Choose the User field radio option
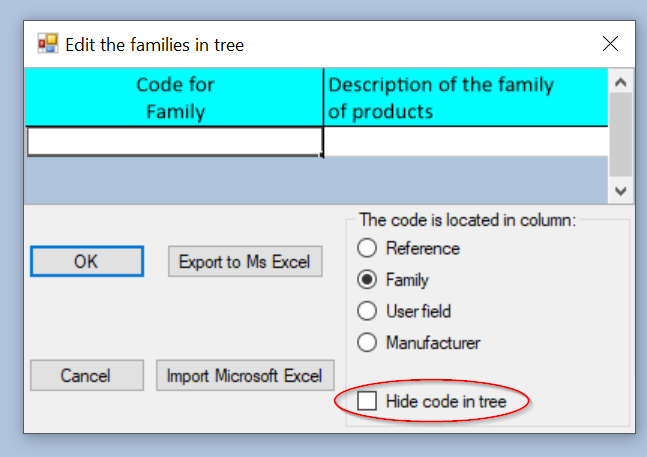 pos(367,311)
